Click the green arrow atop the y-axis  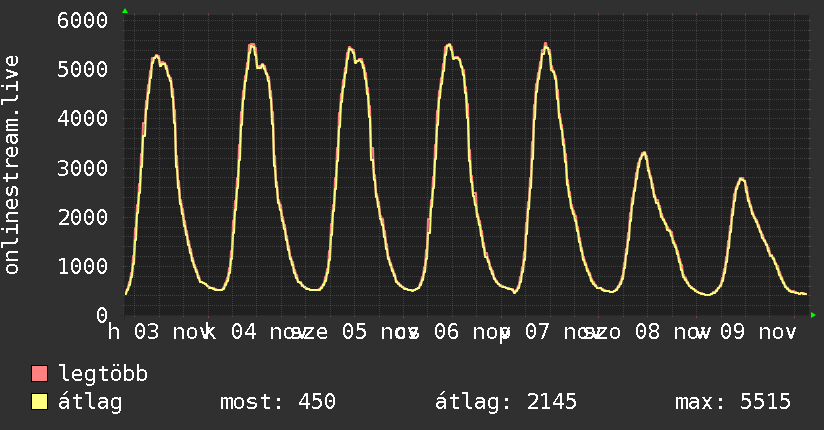pos(125,11)
